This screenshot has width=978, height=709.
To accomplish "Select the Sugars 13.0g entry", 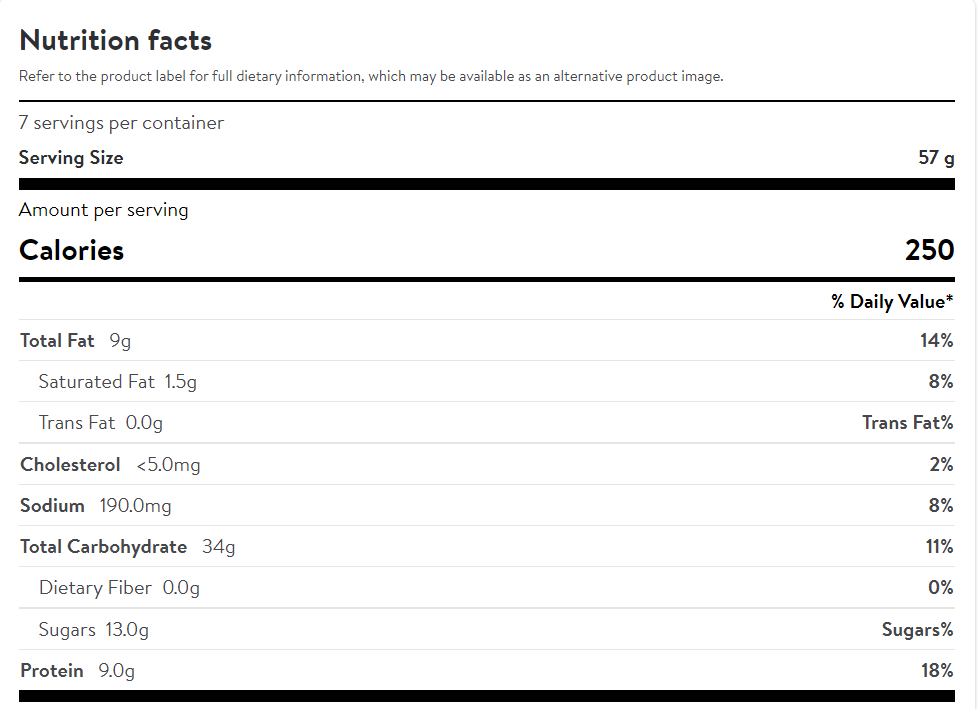I will (x=93, y=630).
